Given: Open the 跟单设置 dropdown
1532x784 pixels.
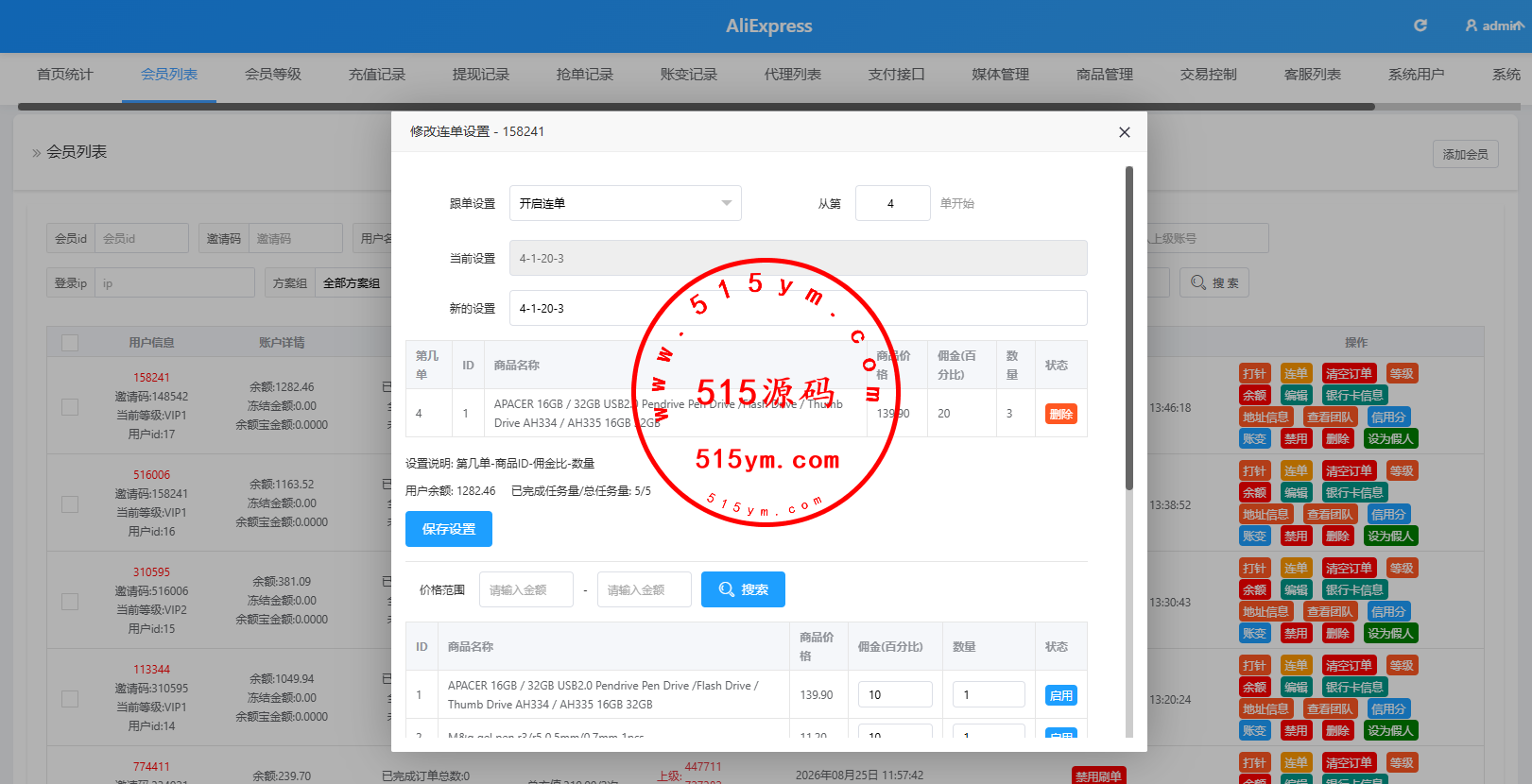Looking at the screenshot, I should tap(626, 203).
